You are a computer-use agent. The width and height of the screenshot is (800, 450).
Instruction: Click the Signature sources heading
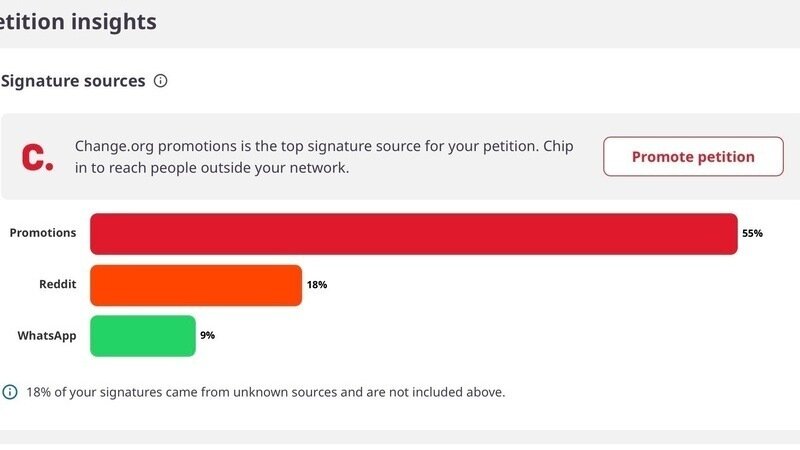click(73, 81)
